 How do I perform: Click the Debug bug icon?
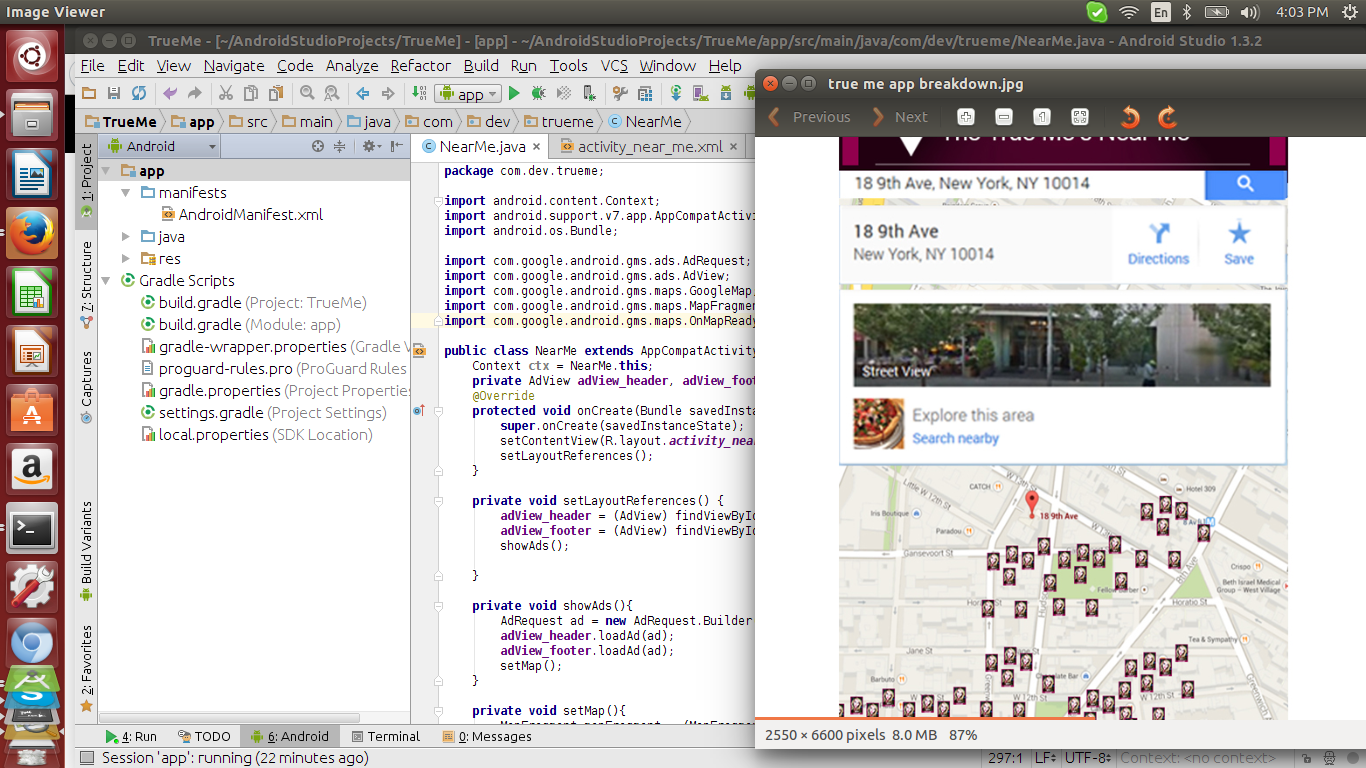click(539, 93)
